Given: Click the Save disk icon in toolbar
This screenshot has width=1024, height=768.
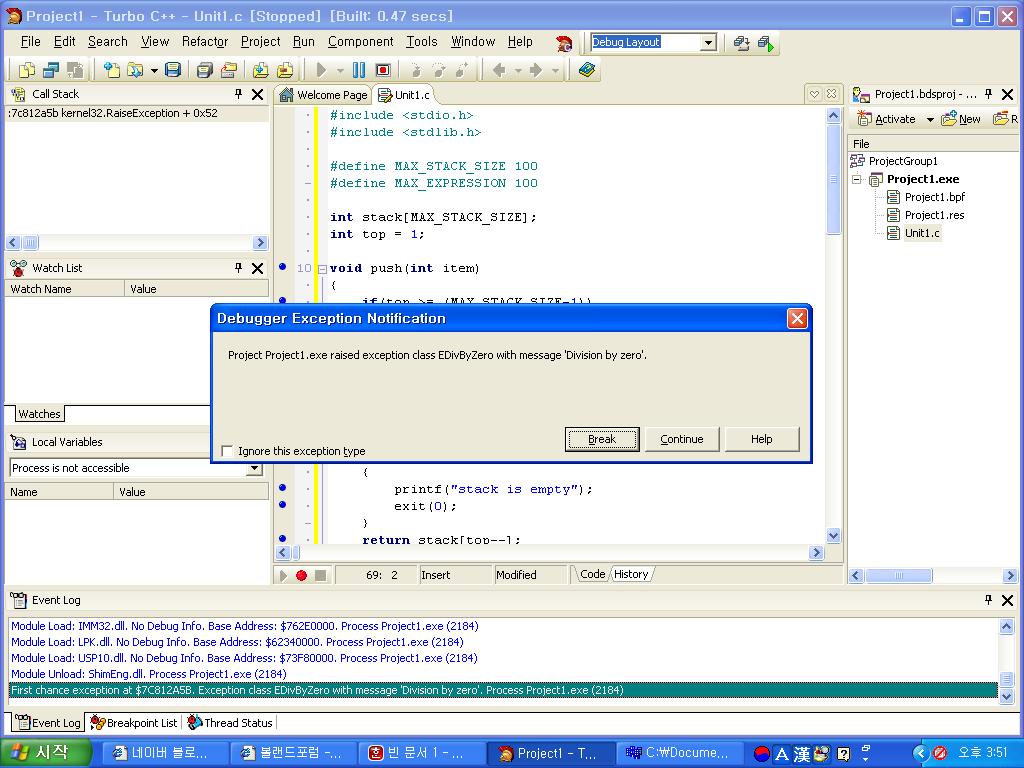Looking at the screenshot, I should click(173, 70).
